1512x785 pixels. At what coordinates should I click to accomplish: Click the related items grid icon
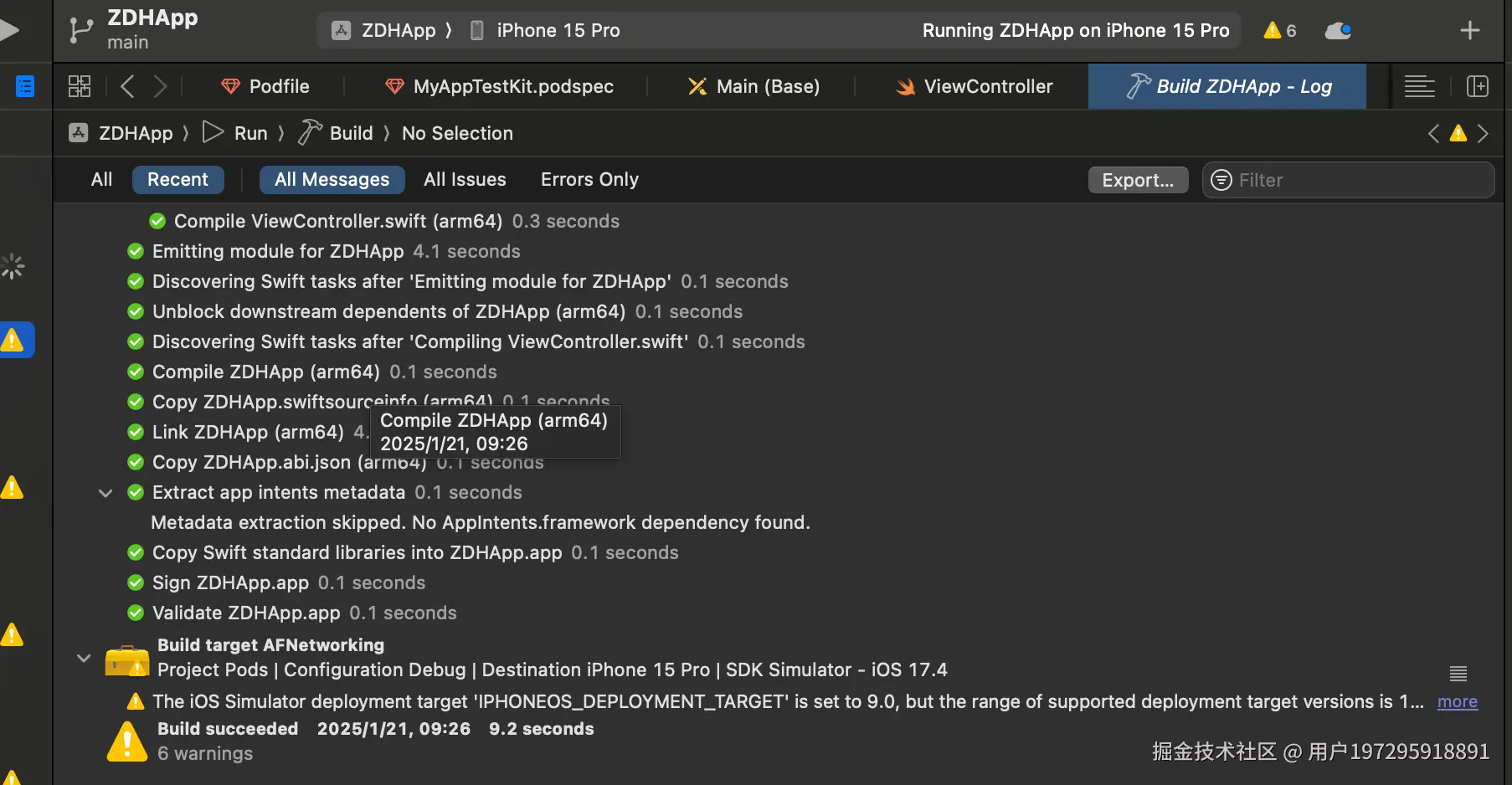tap(80, 86)
